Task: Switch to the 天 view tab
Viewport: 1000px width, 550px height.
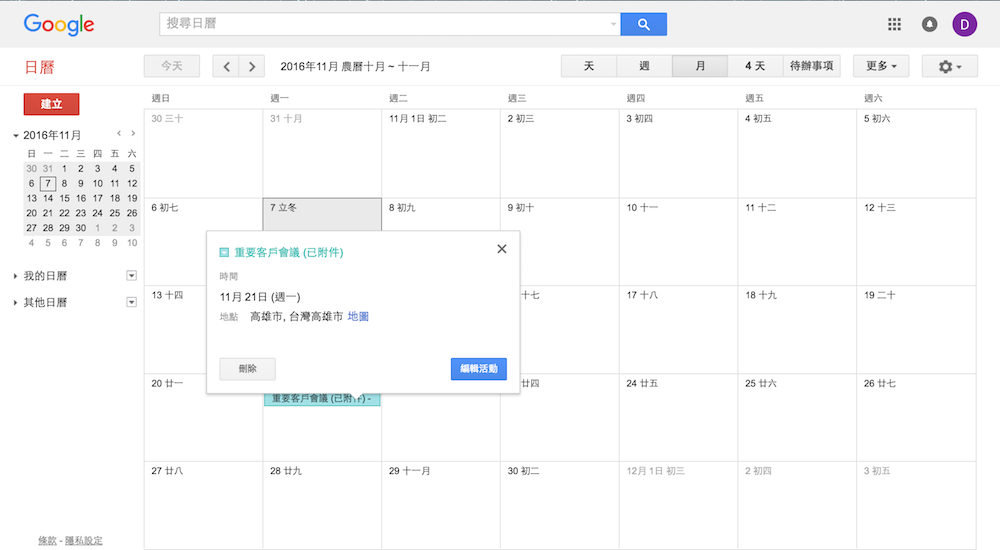Action: [589, 67]
